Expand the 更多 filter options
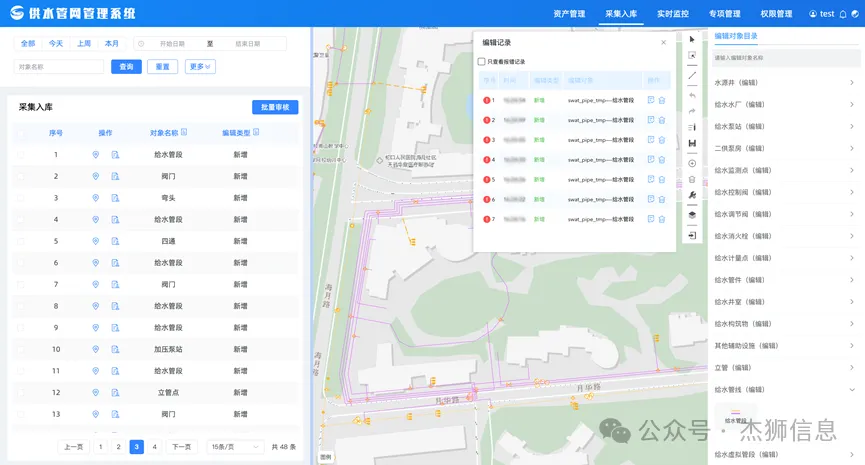This screenshot has height=465, width=865. click(200, 67)
